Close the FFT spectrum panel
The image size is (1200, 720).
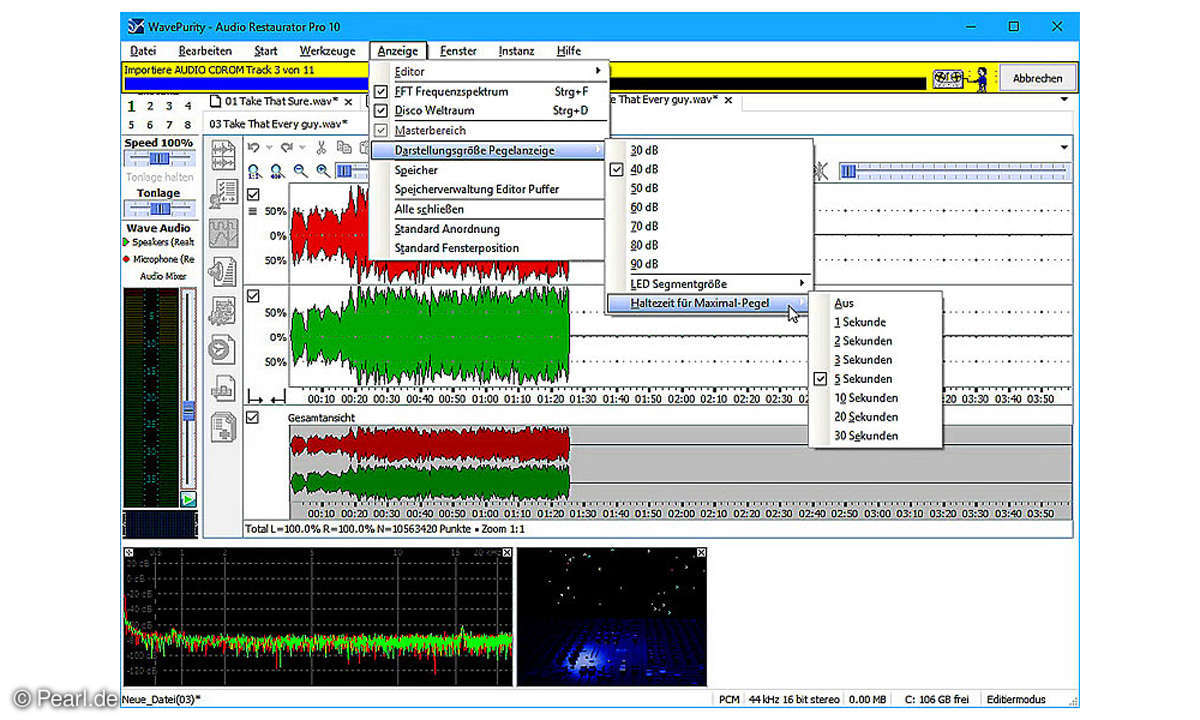click(x=507, y=553)
